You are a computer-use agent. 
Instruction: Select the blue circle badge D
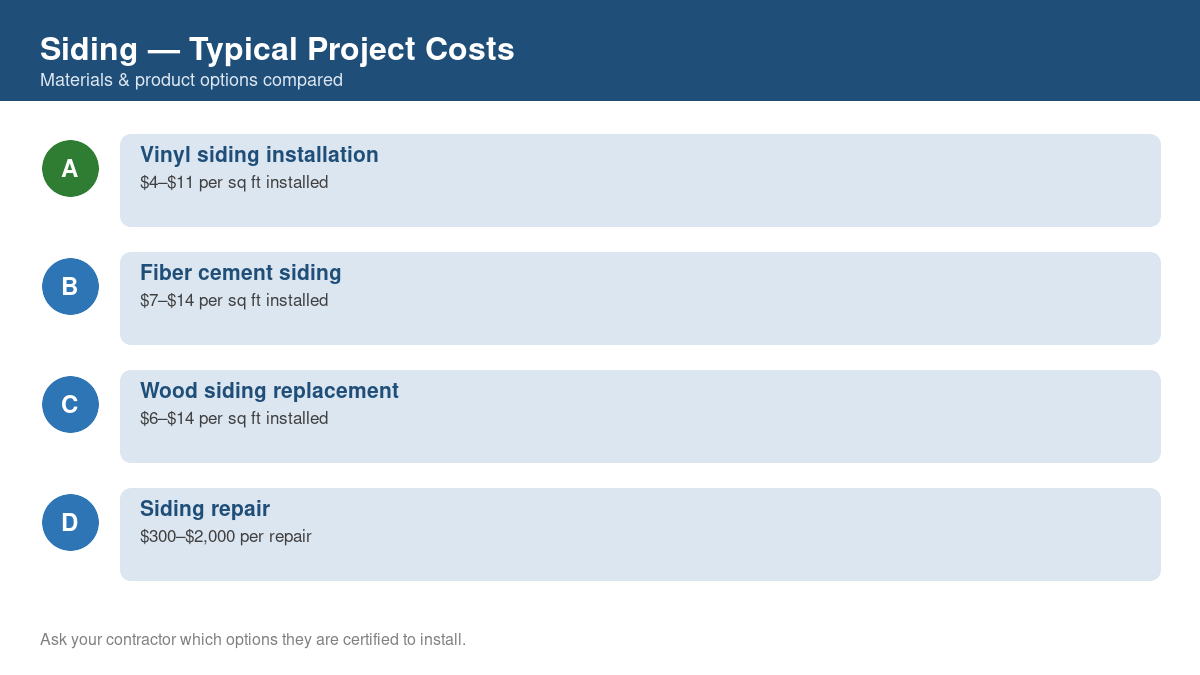pyautogui.click(x=70, y=522)
